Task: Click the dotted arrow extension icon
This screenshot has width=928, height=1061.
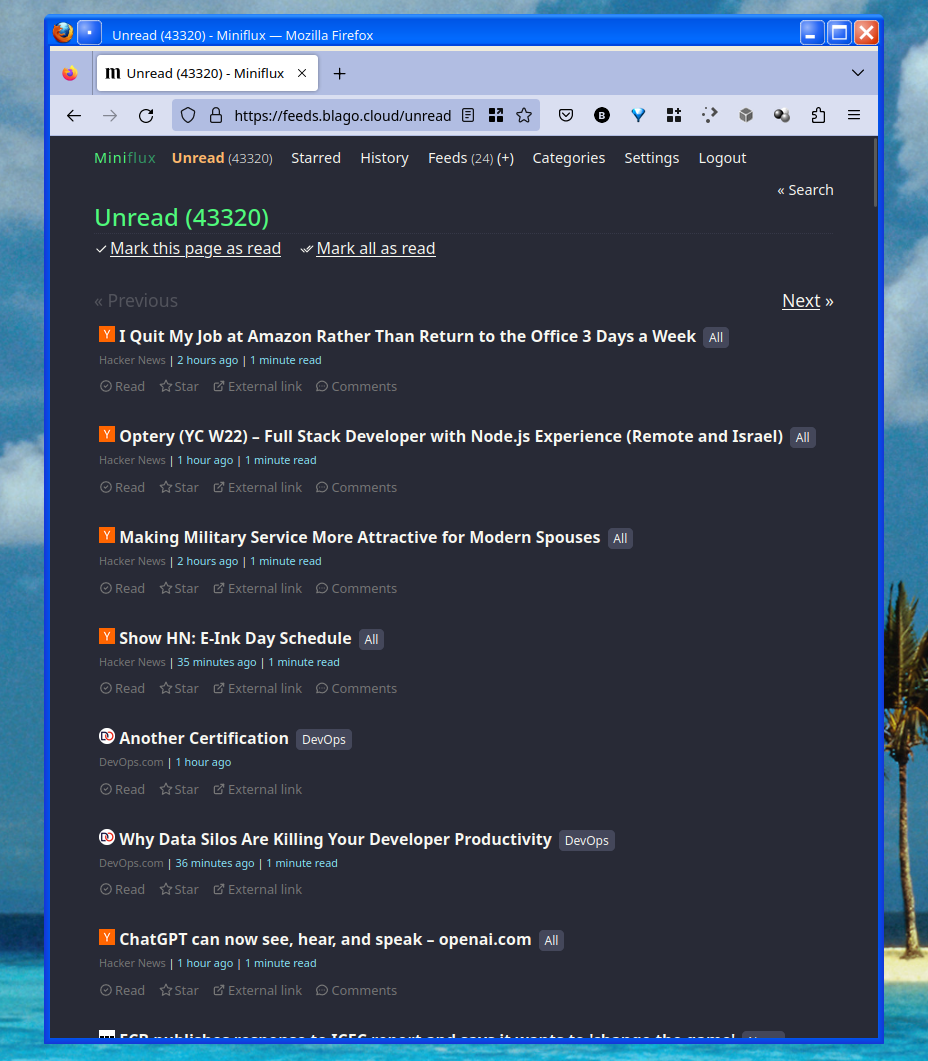Action: [709, 116]
